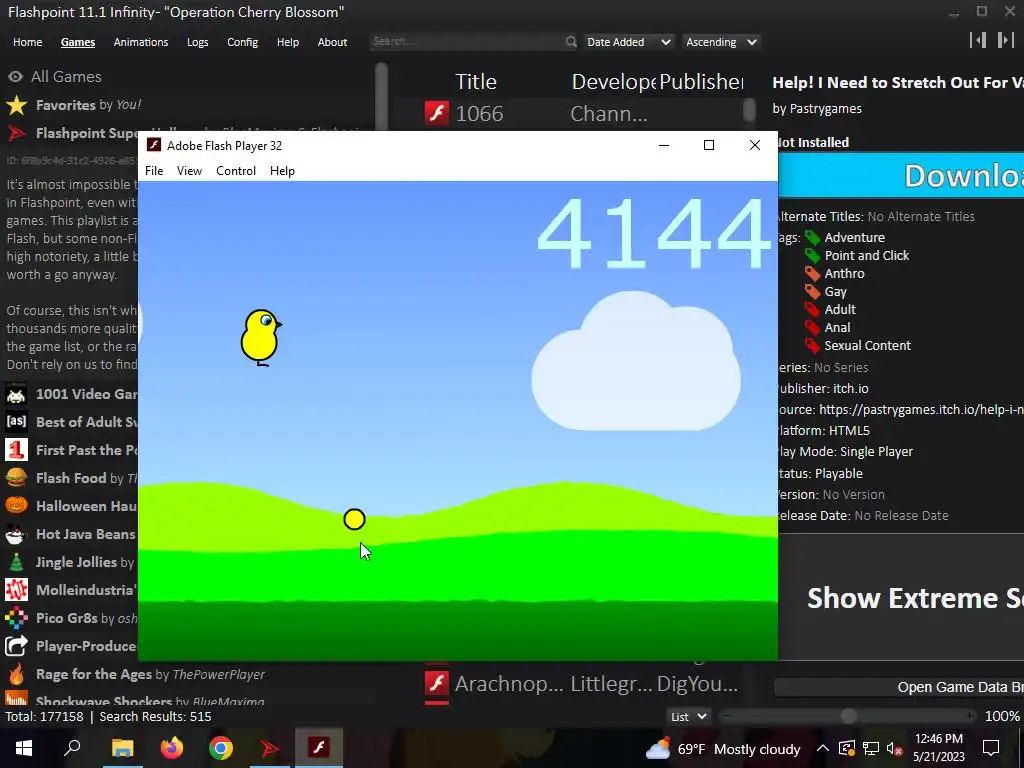The width and height of the screenshot is (1024, 768).
Task: Open Flashpoint About tab
Action: [332, 42]
